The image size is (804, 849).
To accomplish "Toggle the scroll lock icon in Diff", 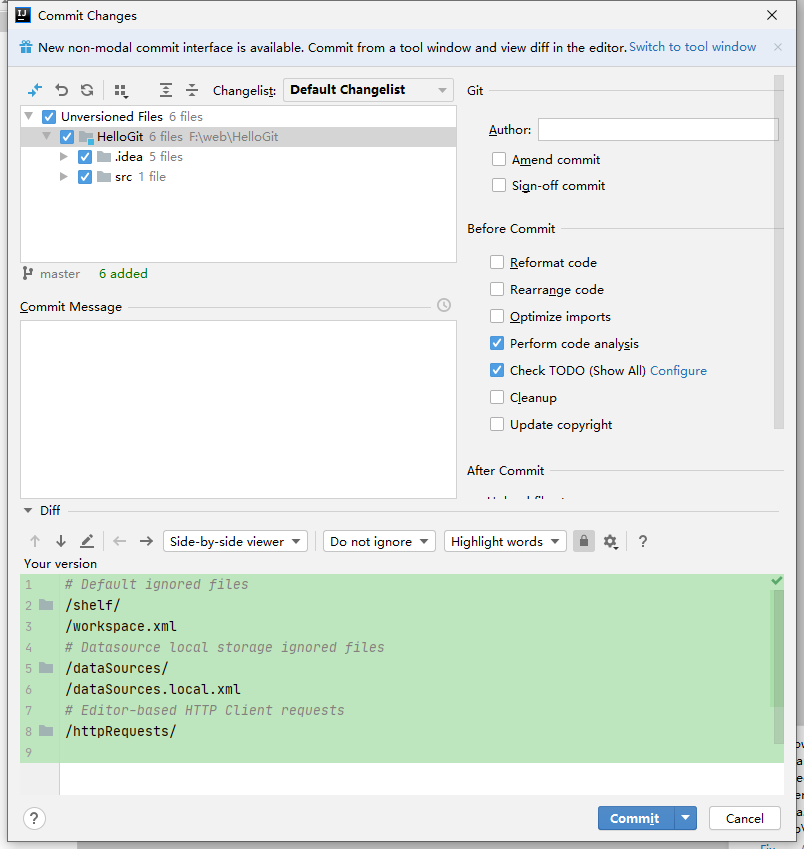I will [x=584, y=541].
